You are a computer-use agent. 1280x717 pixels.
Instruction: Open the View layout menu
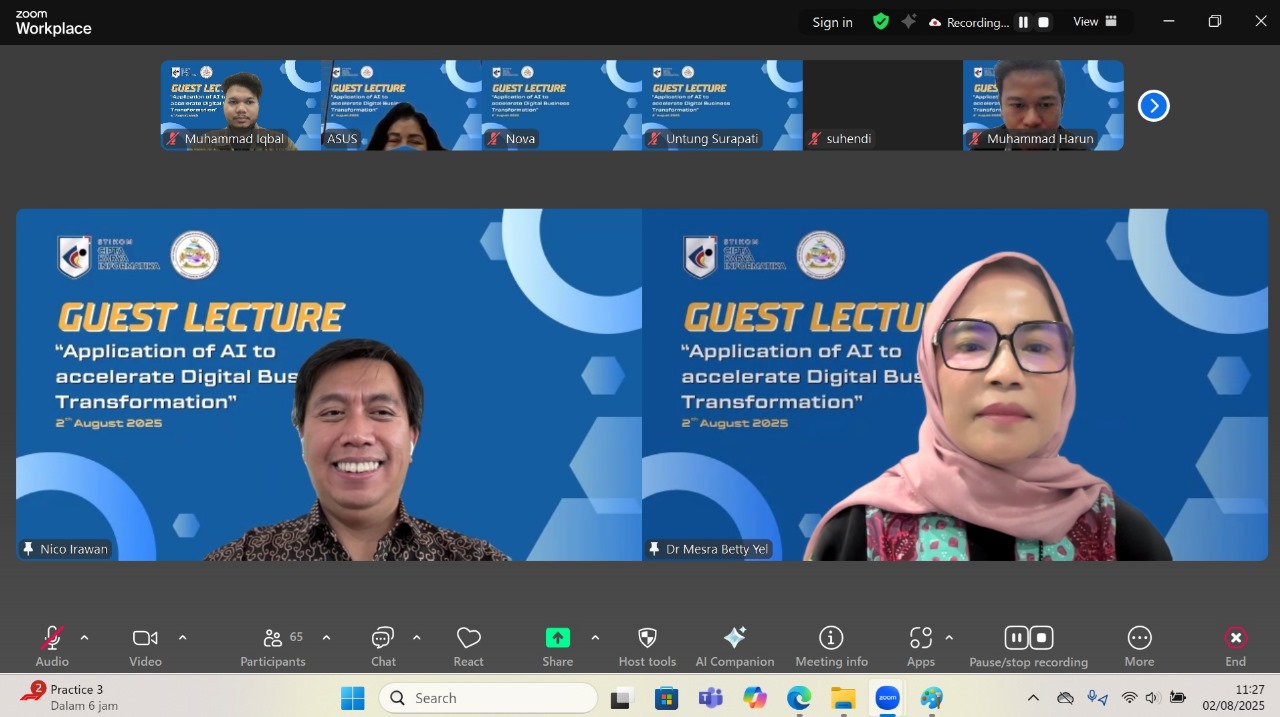point(1095,22)
